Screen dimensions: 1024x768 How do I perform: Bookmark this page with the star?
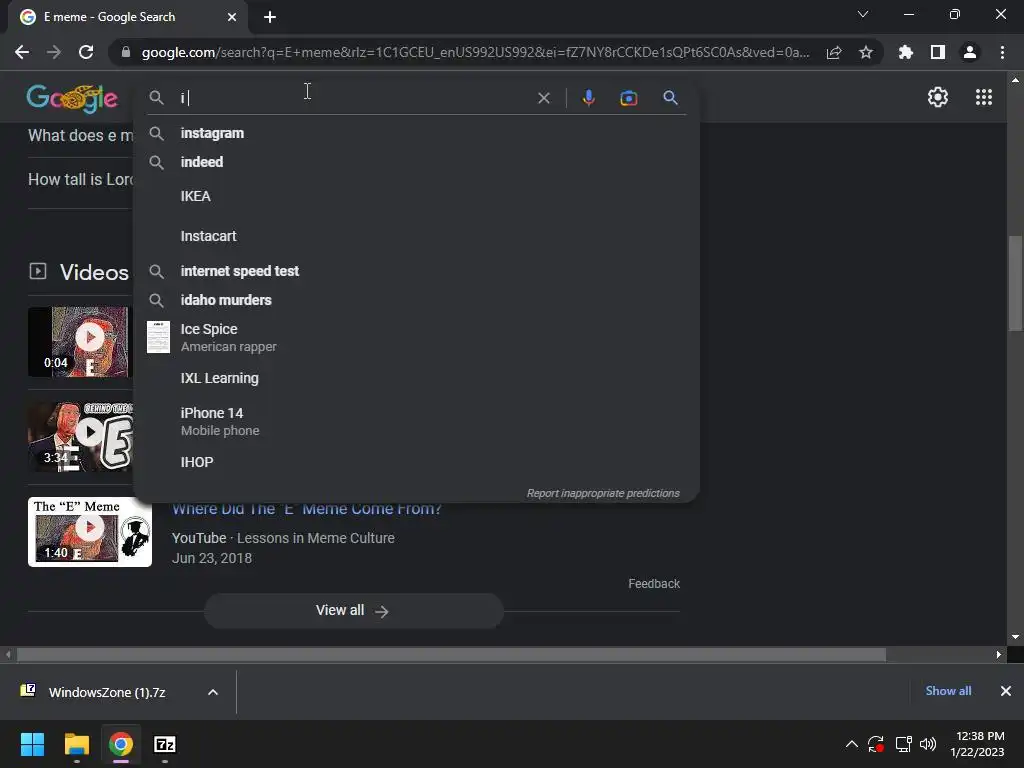coord(866,52)
